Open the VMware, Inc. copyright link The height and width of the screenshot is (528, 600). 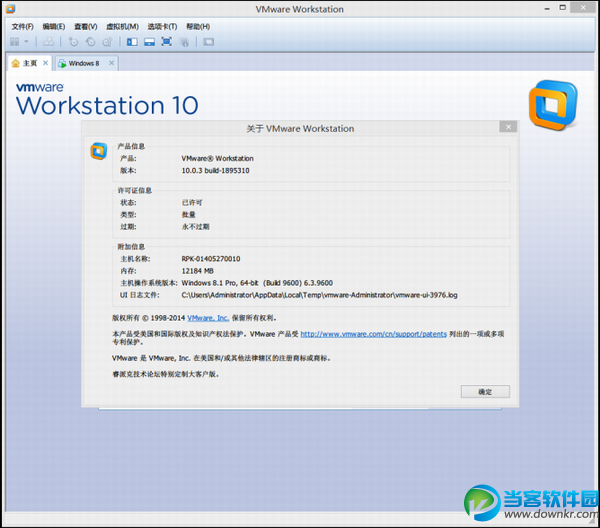[x=208, y=318]
